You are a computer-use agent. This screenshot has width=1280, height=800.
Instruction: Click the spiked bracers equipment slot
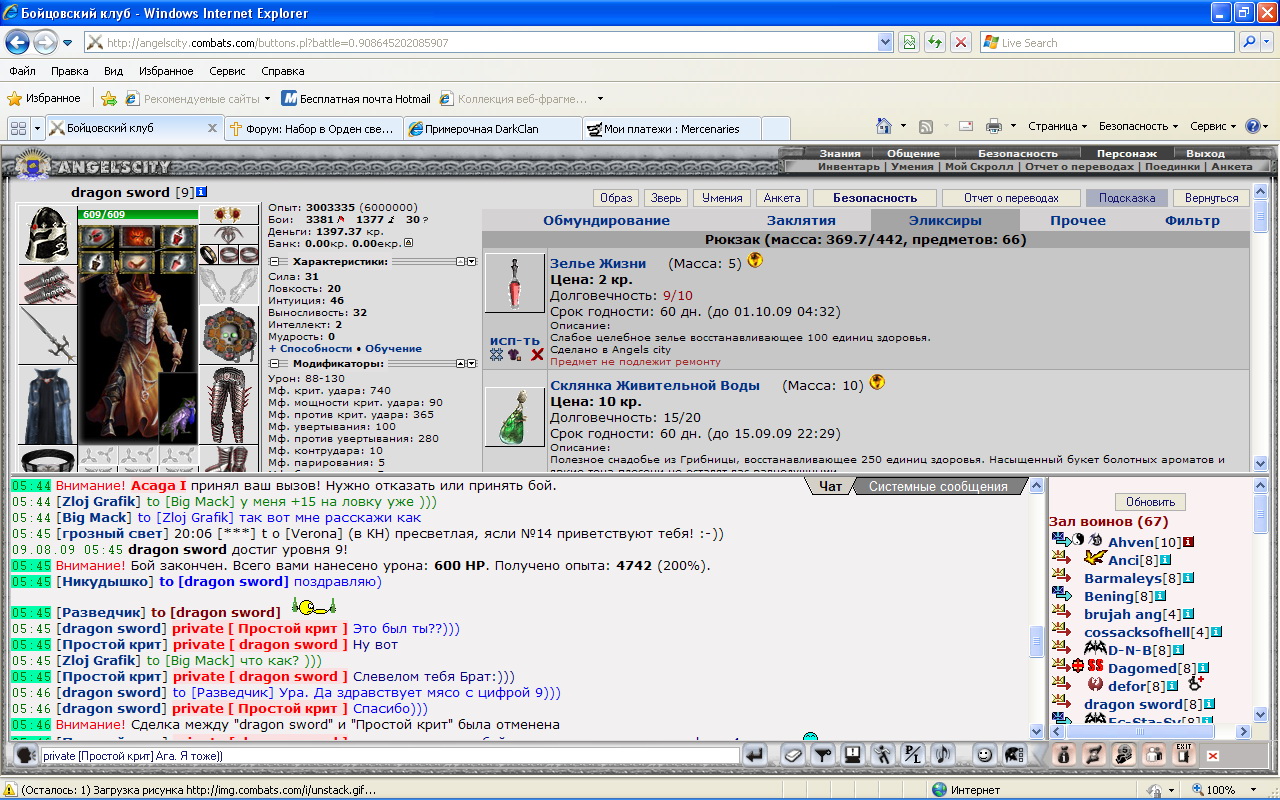(x=47, y=284)
